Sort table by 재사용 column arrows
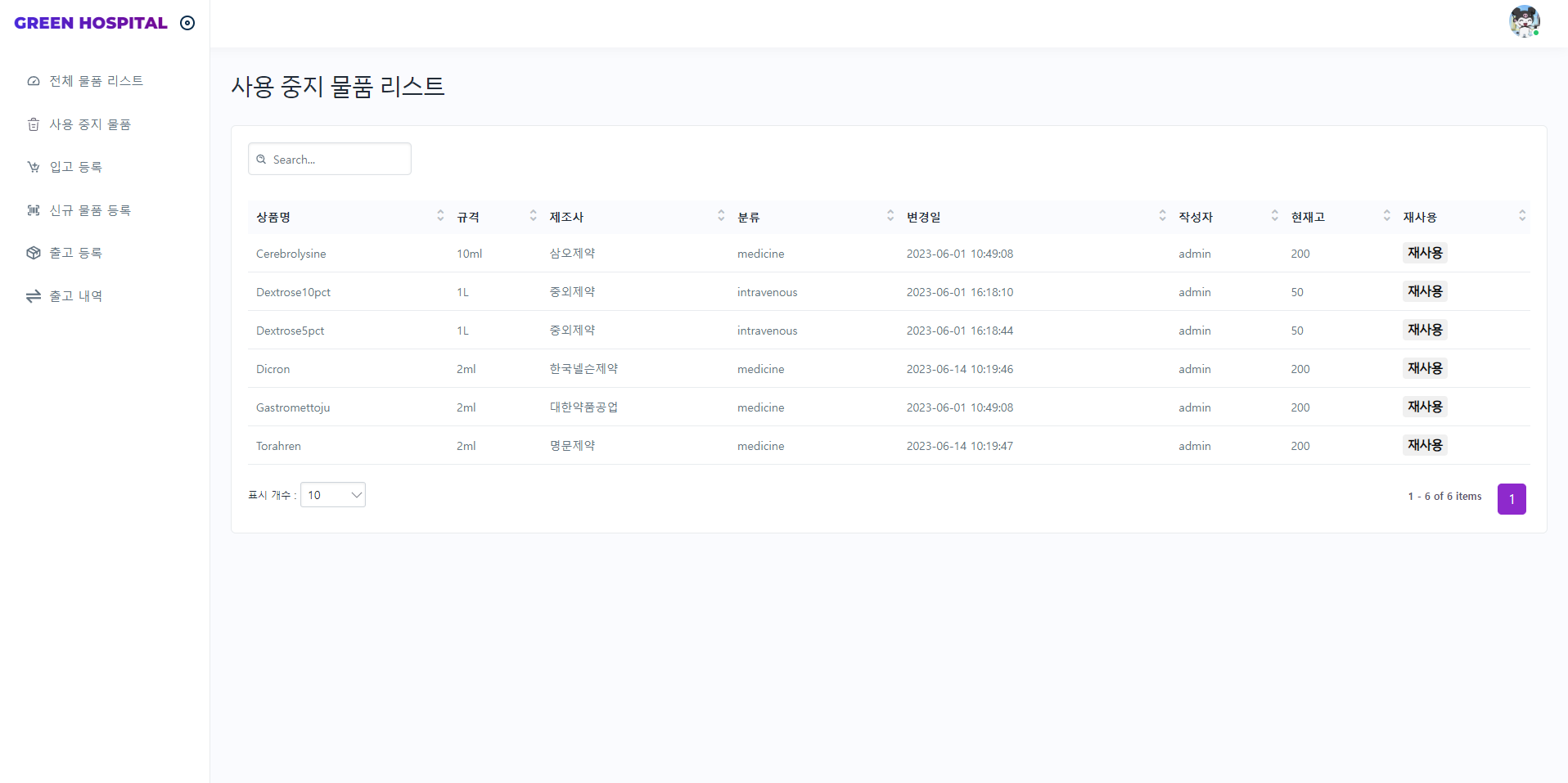The width and height of the screenshot is (1568, 783). pyautogui.click(x=1522, y=215)
